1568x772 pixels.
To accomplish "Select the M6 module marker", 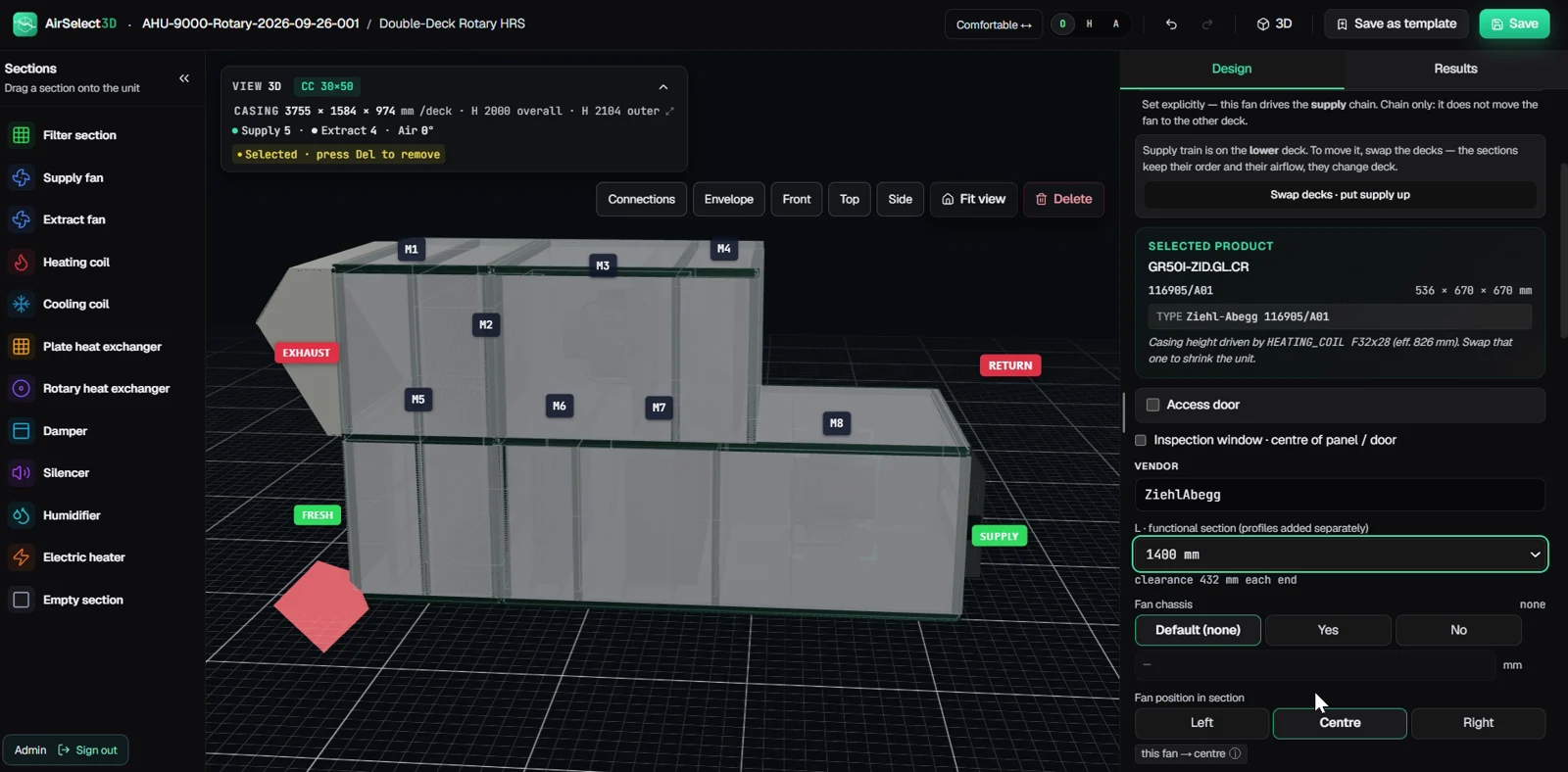I will tap(560, 406).
